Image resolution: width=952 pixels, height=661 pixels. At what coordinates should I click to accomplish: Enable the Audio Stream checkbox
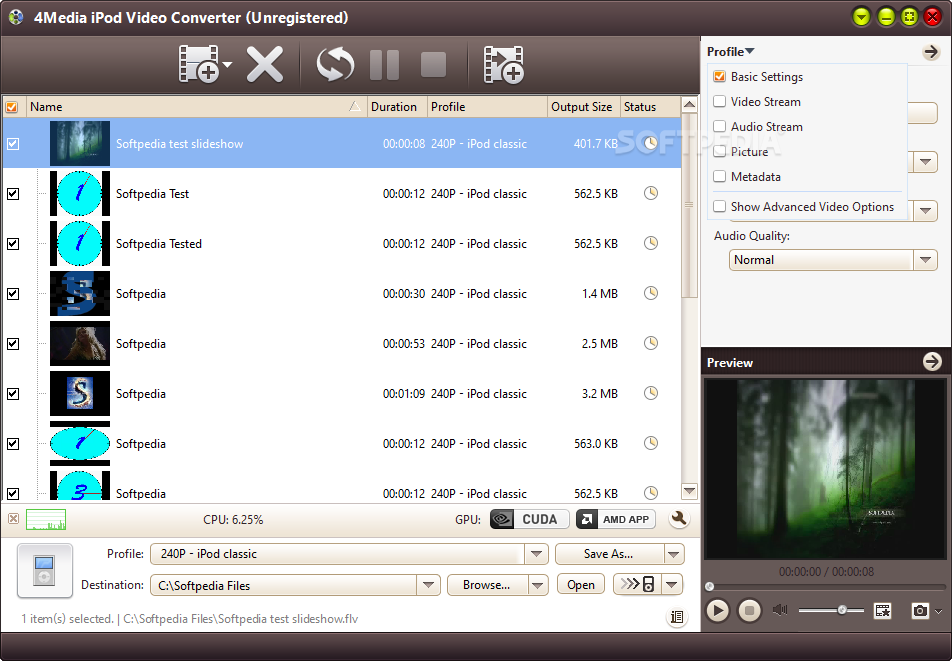coord(719,126)
